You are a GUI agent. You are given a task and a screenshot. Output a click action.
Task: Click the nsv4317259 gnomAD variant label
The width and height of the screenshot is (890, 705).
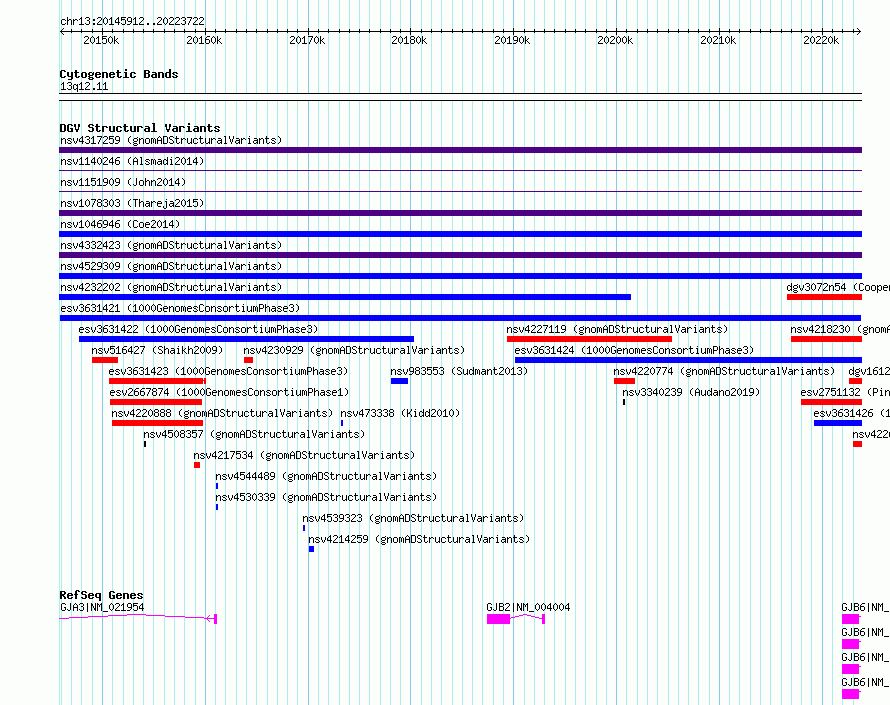coord(171,140)
